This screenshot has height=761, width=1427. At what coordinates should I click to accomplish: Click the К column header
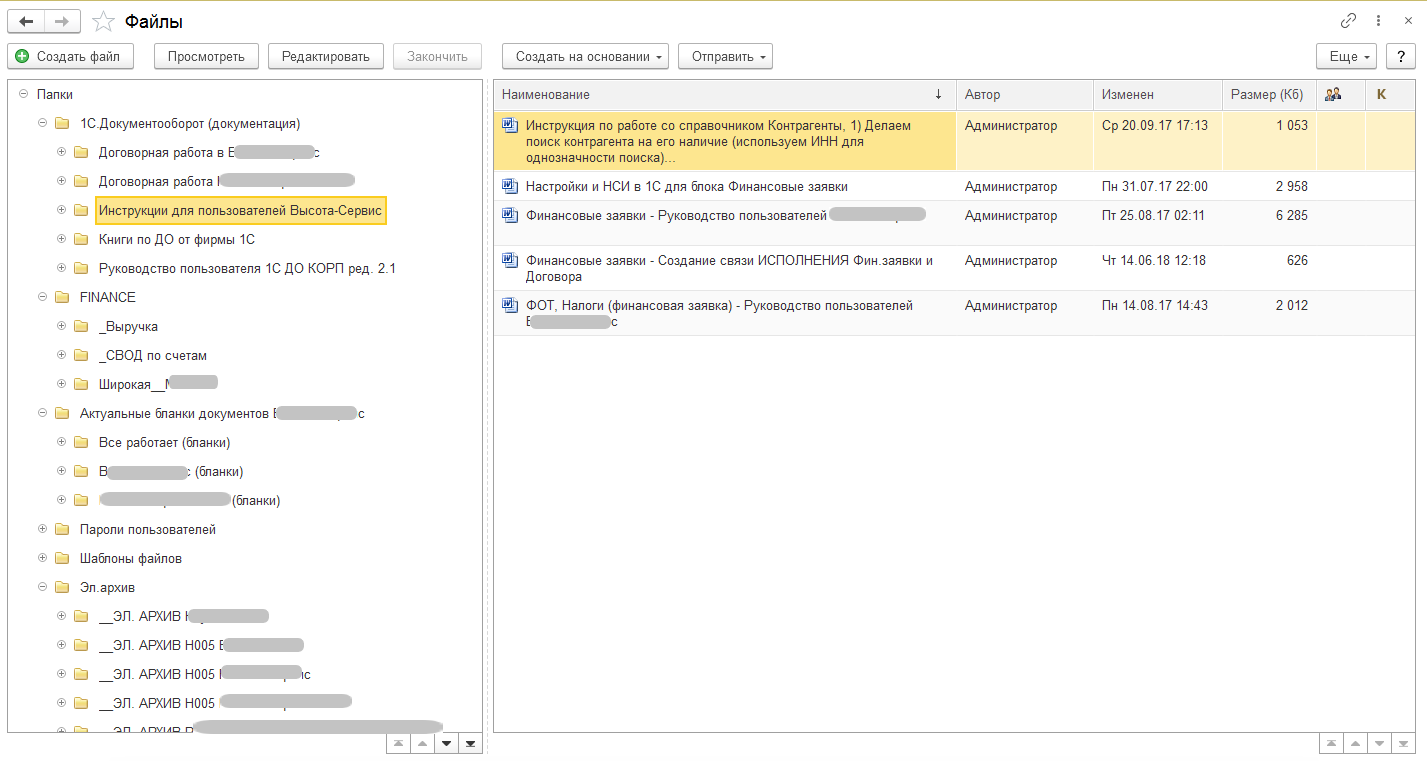[1390, 94]
